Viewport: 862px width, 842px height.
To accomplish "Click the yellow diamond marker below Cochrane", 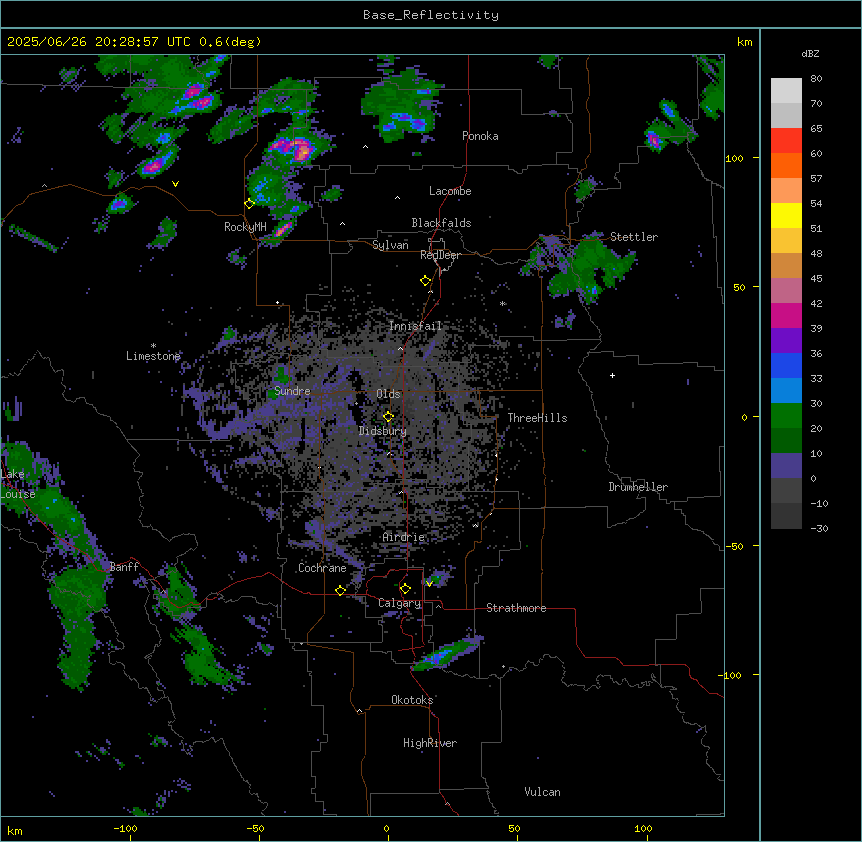I will coord(340,590).
